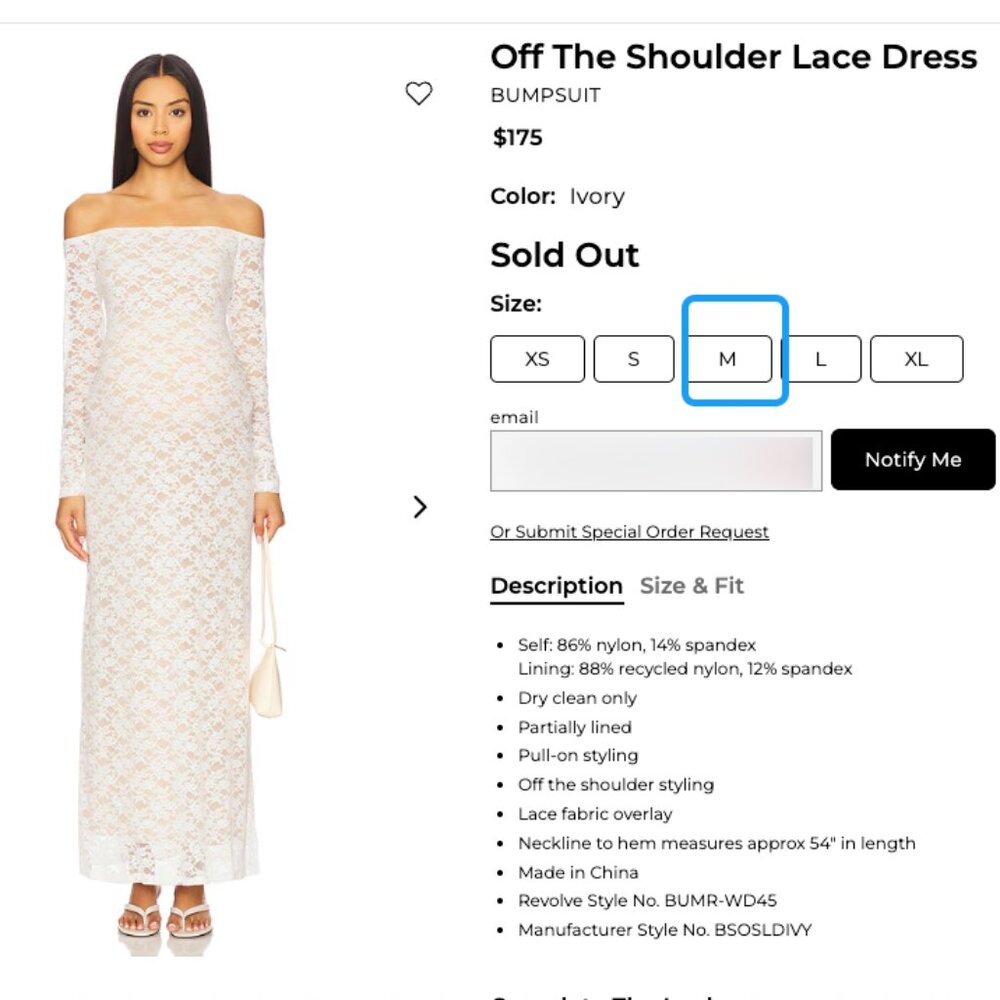Click the BUMPSUIT brand name
This screenshot has width=1000, height=1000.
[545, 96]
